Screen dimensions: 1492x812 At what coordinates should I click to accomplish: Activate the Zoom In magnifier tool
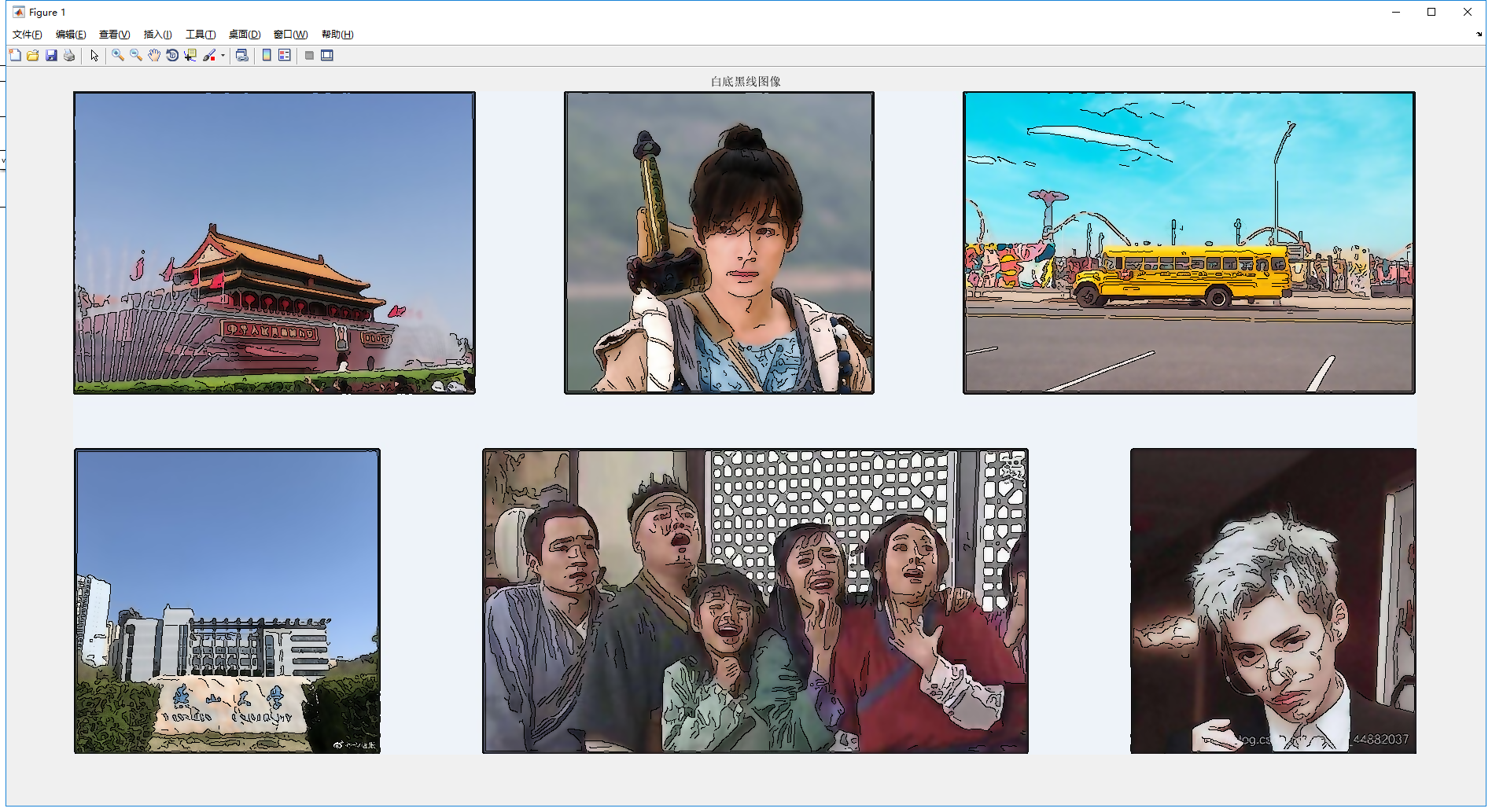pos(118,55)
